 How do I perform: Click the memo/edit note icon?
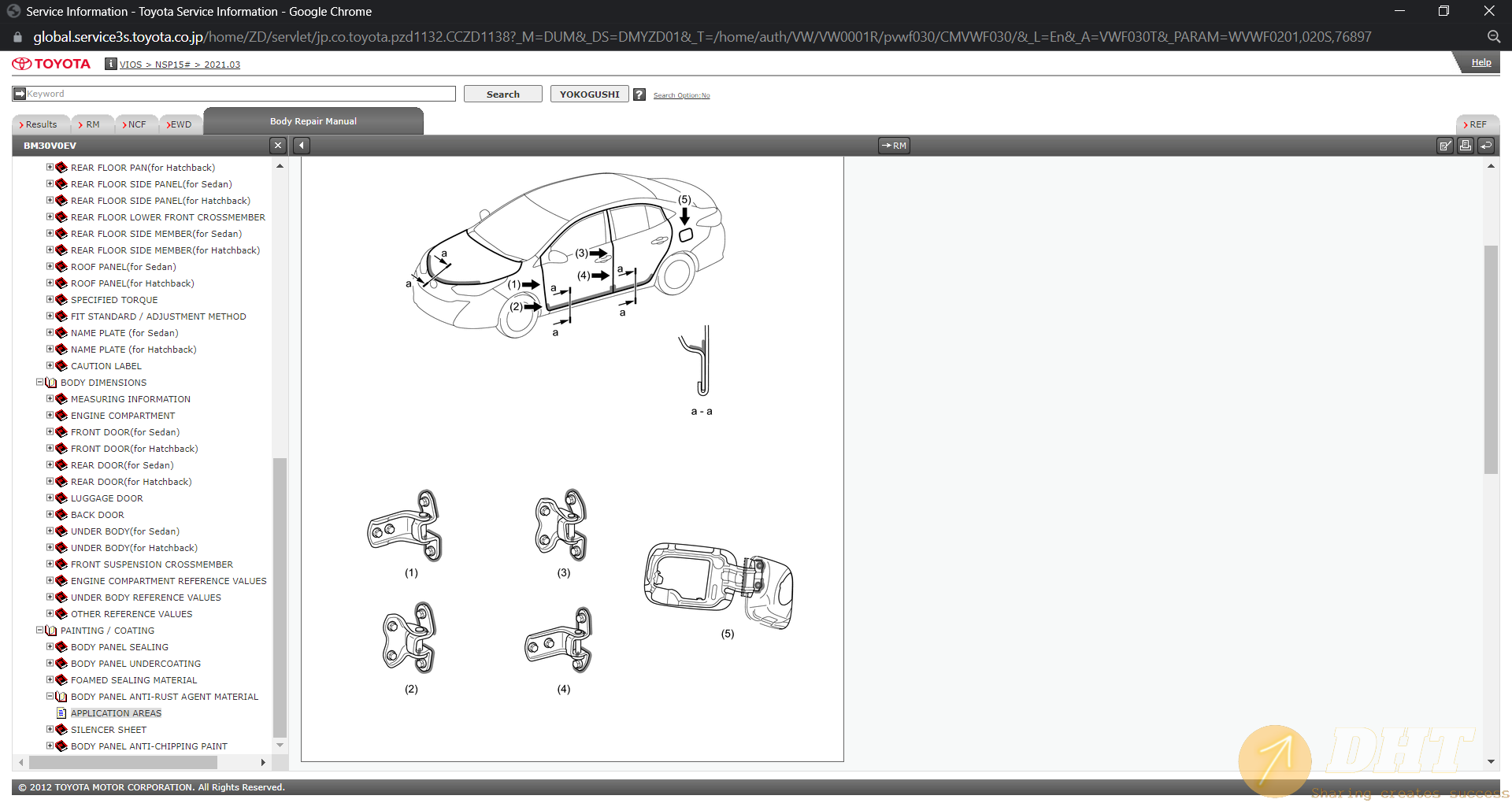click(x=1444, y=146)
